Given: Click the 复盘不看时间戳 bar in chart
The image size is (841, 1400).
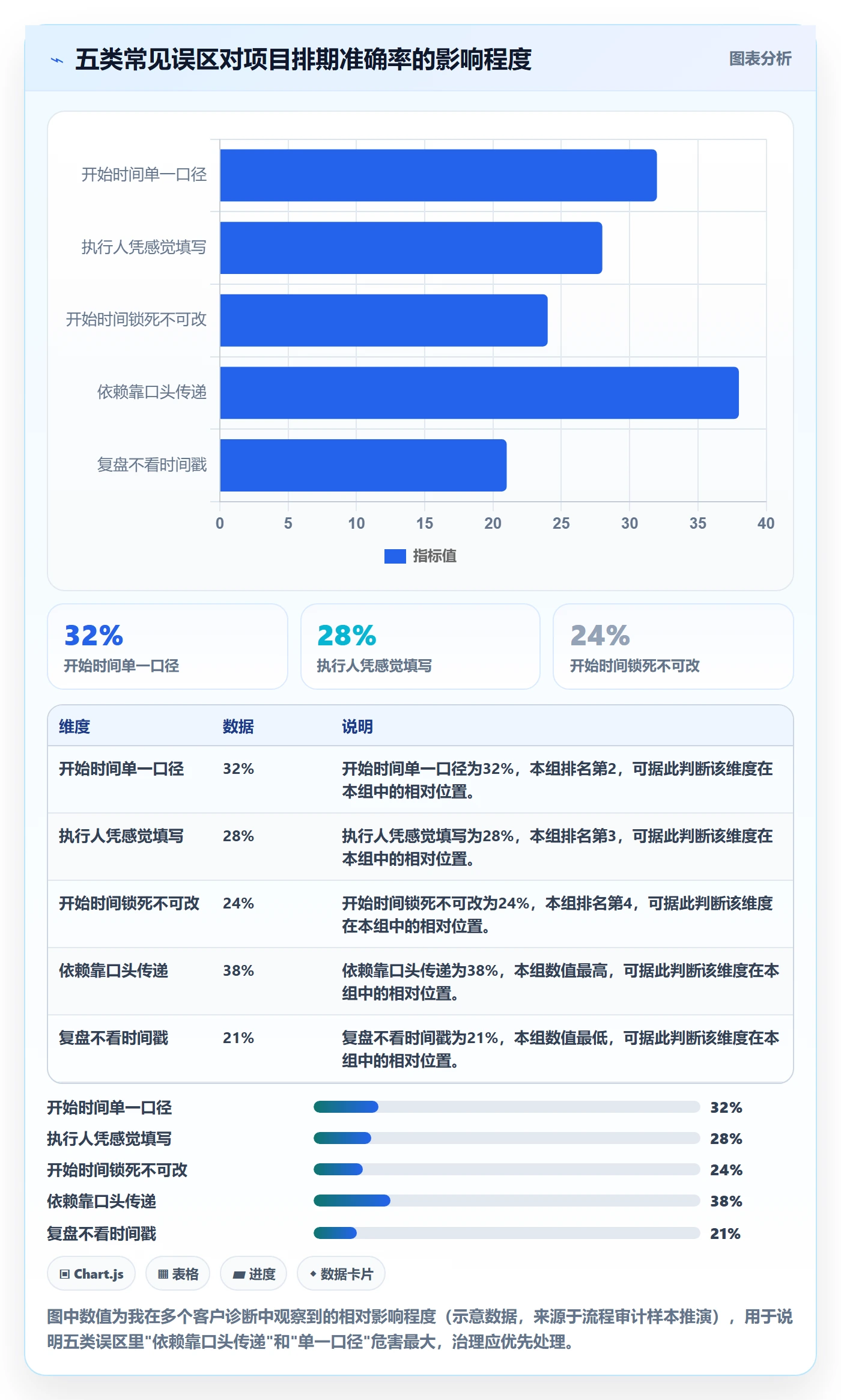Looking at the screenshot, I should pos(363,465).
